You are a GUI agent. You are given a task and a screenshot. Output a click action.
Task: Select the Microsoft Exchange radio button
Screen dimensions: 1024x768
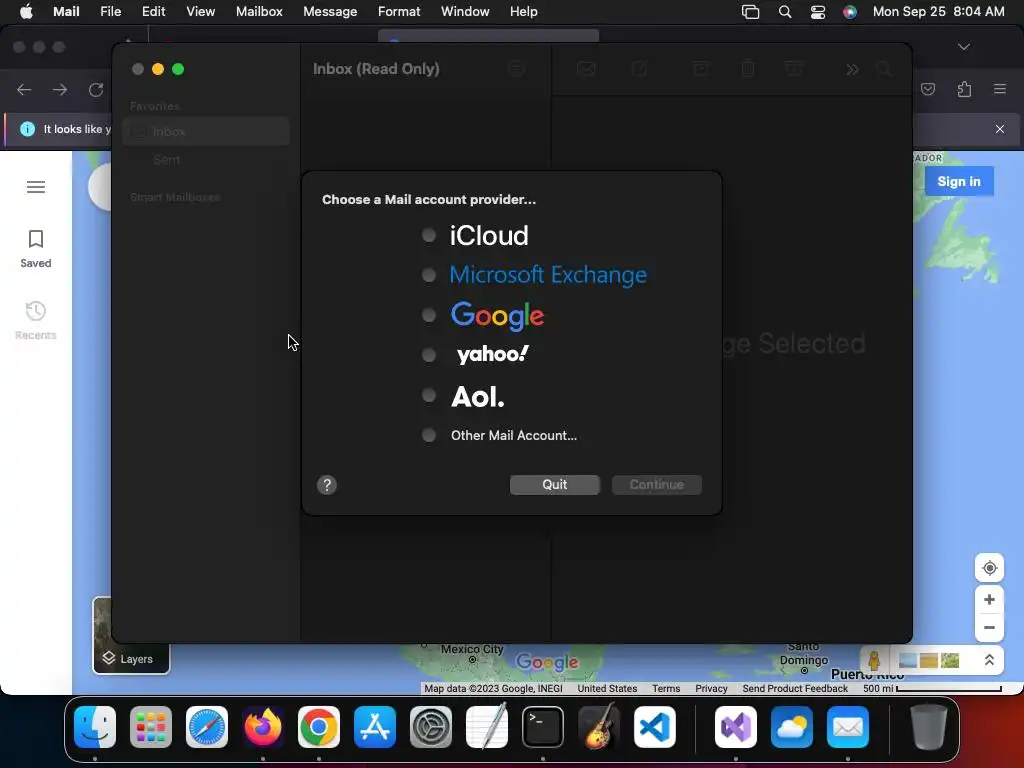[428, 275]
